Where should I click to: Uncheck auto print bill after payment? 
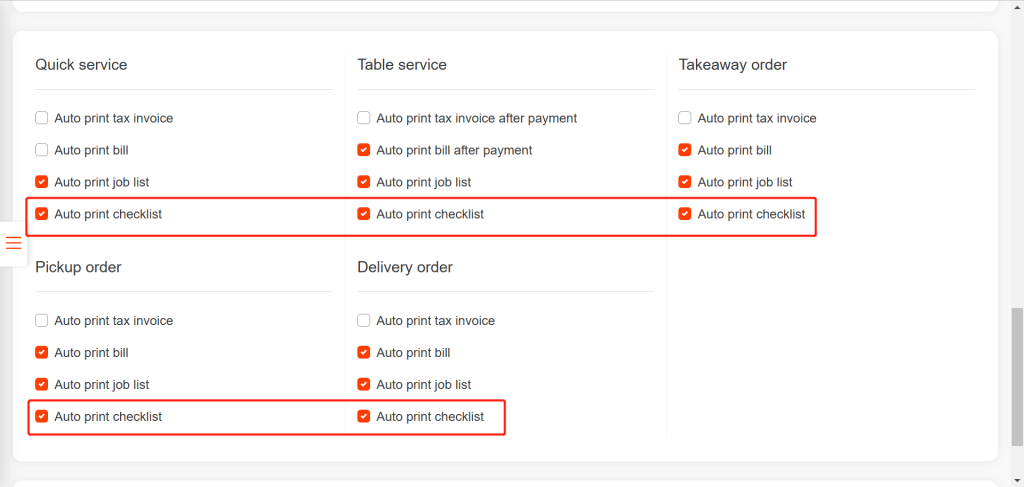(364, 150)
